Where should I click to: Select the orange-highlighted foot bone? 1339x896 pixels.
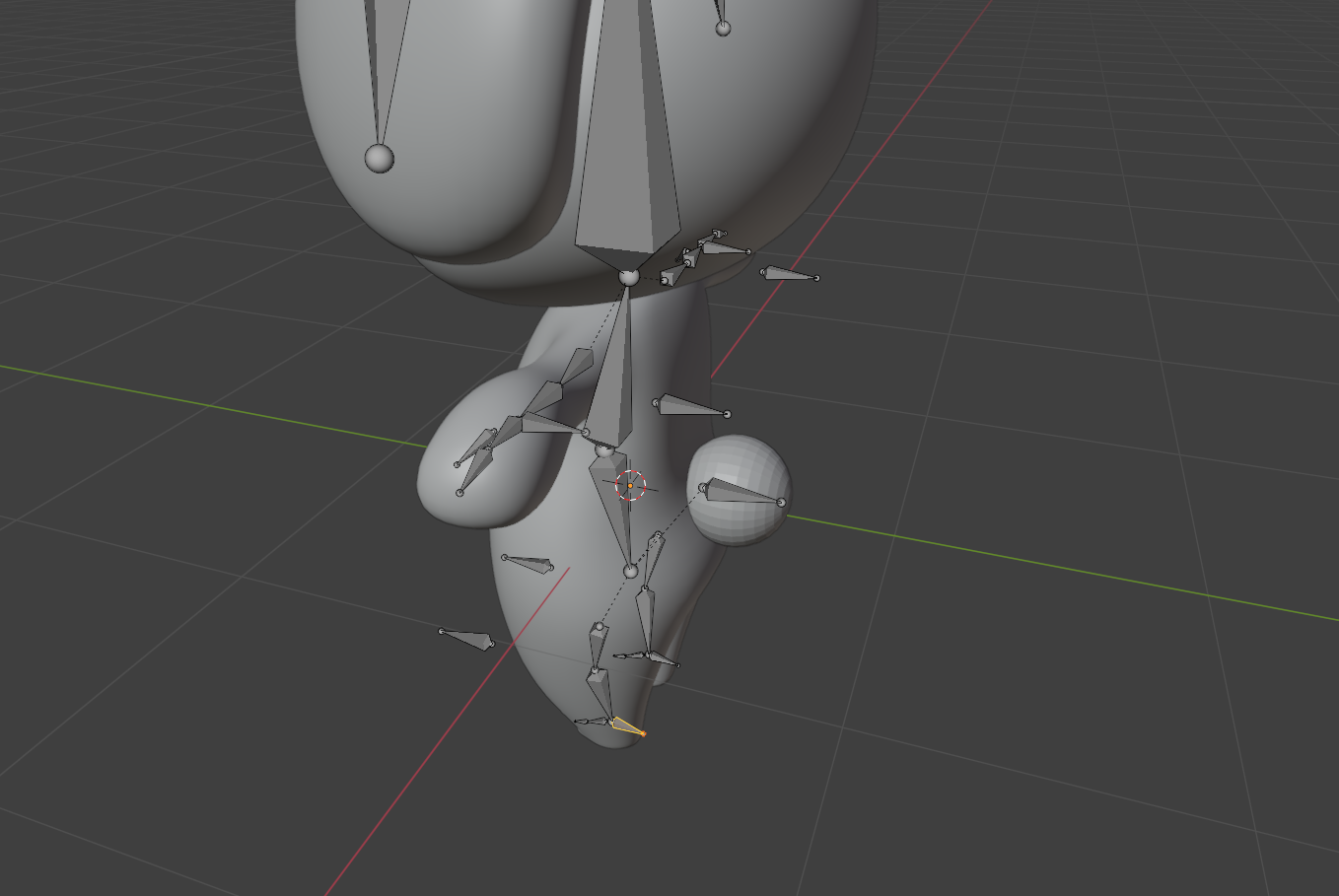tap(627, 727)
